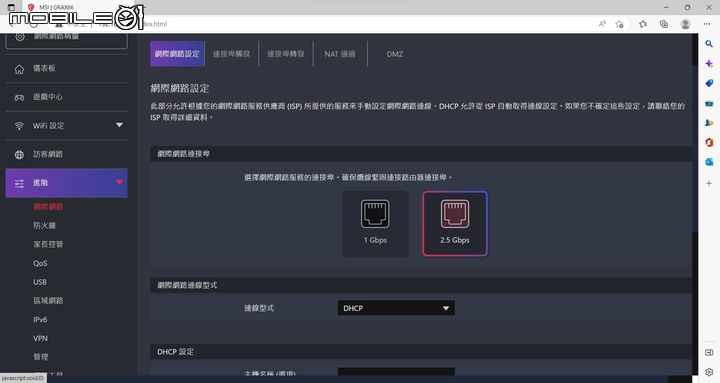Switch to the 連接埠觸發 tab
Image resolution: width=720 pixels, height=383 pixels.
(x=231, y=54)
